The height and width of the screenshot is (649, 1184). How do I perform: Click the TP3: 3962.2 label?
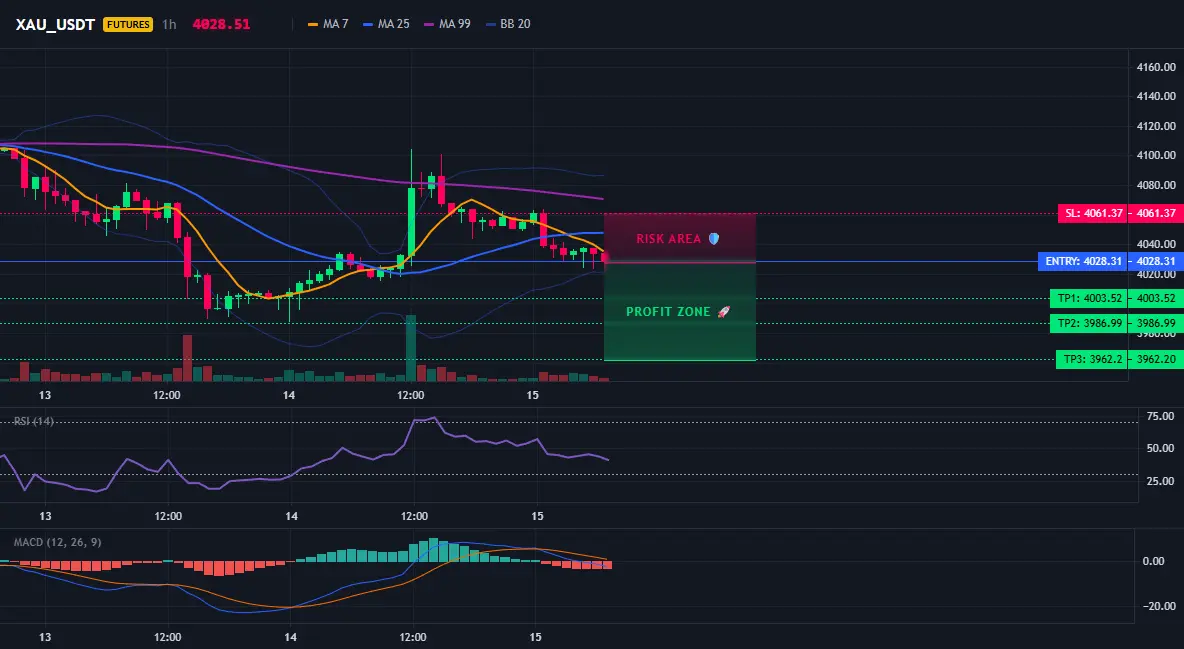(1092, 360)
